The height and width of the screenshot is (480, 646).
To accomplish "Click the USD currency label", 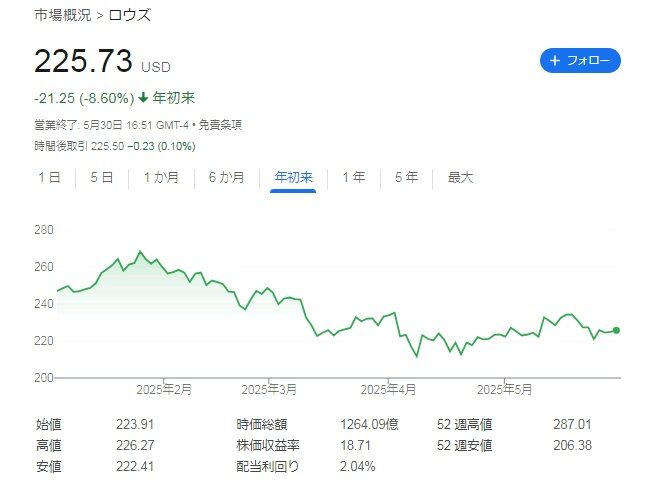I will [x=156, y=67].
